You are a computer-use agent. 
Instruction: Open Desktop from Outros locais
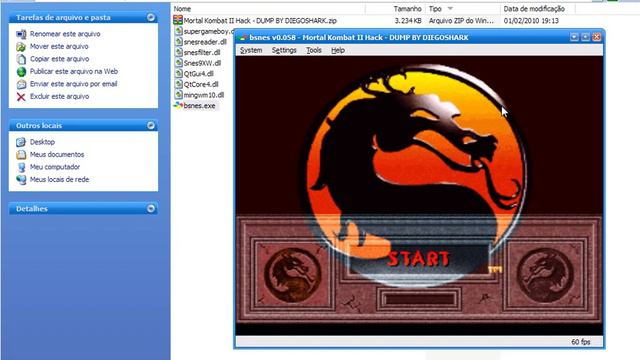click(x=42, y=142)
